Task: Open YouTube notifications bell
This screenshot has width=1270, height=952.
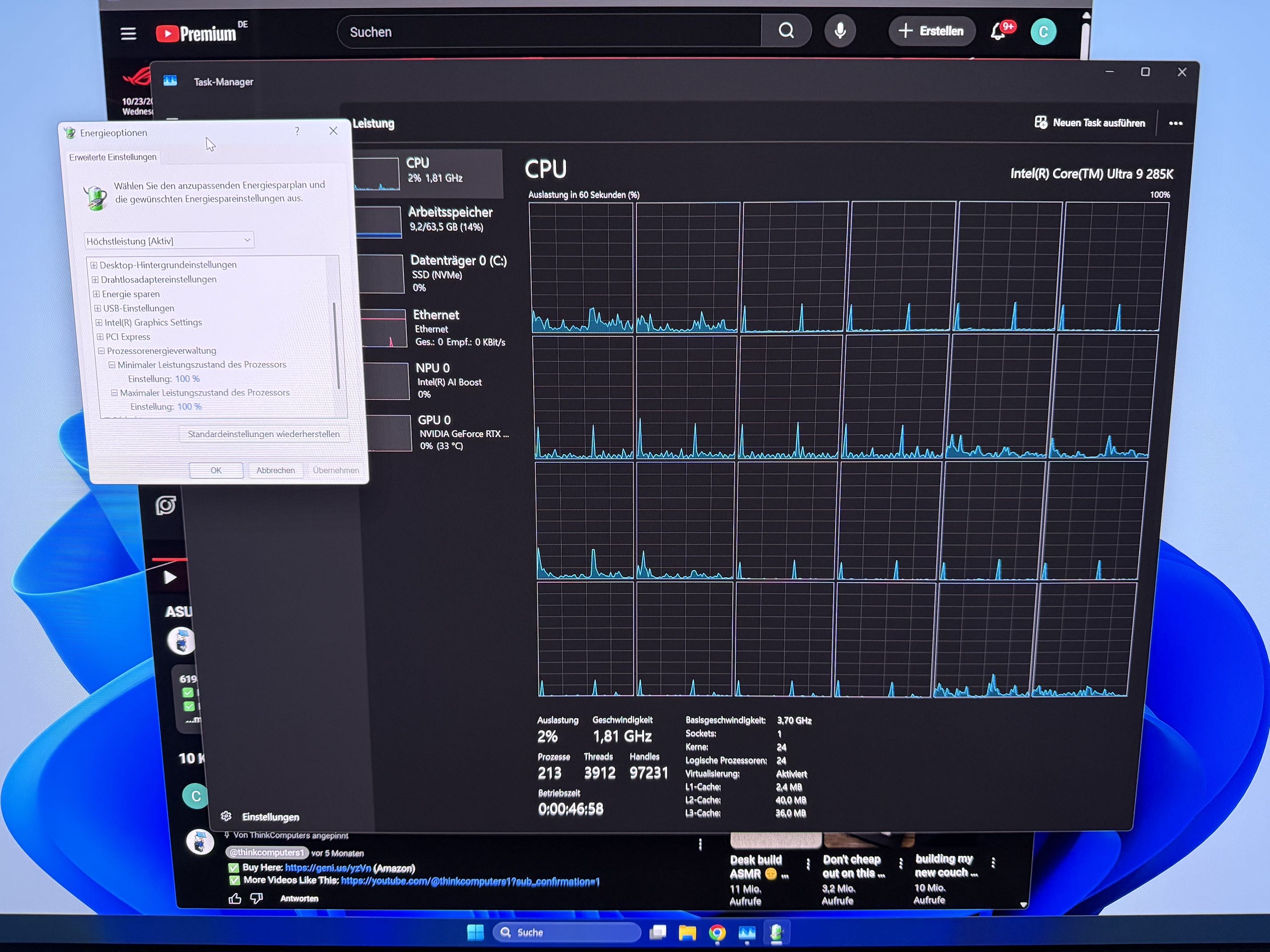Action: click(998, 32)
